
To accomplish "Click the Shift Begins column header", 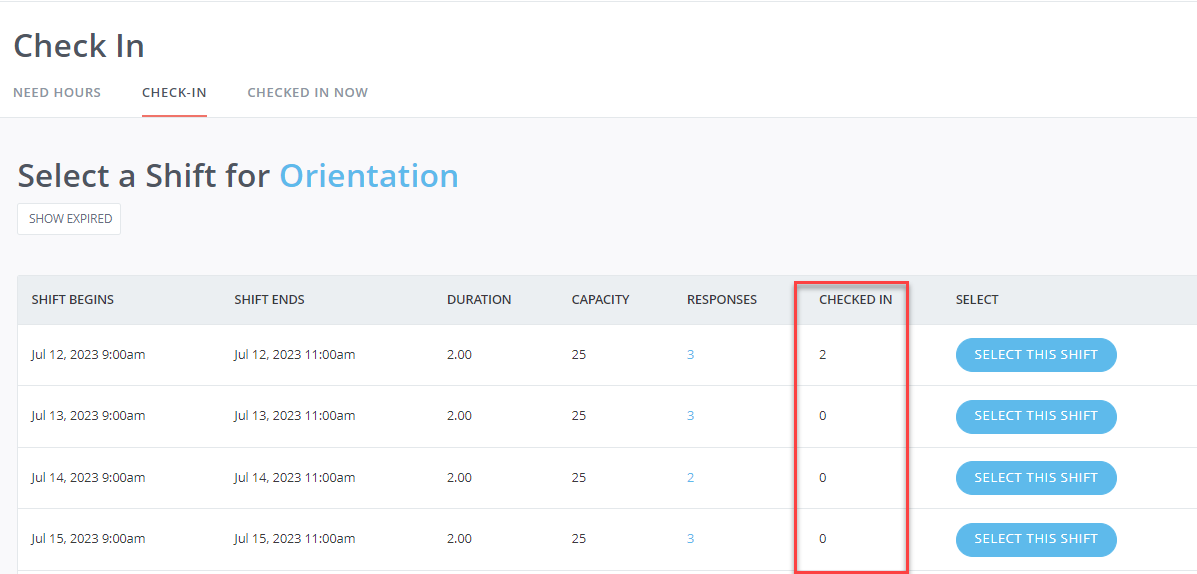I will click(73, 300).
